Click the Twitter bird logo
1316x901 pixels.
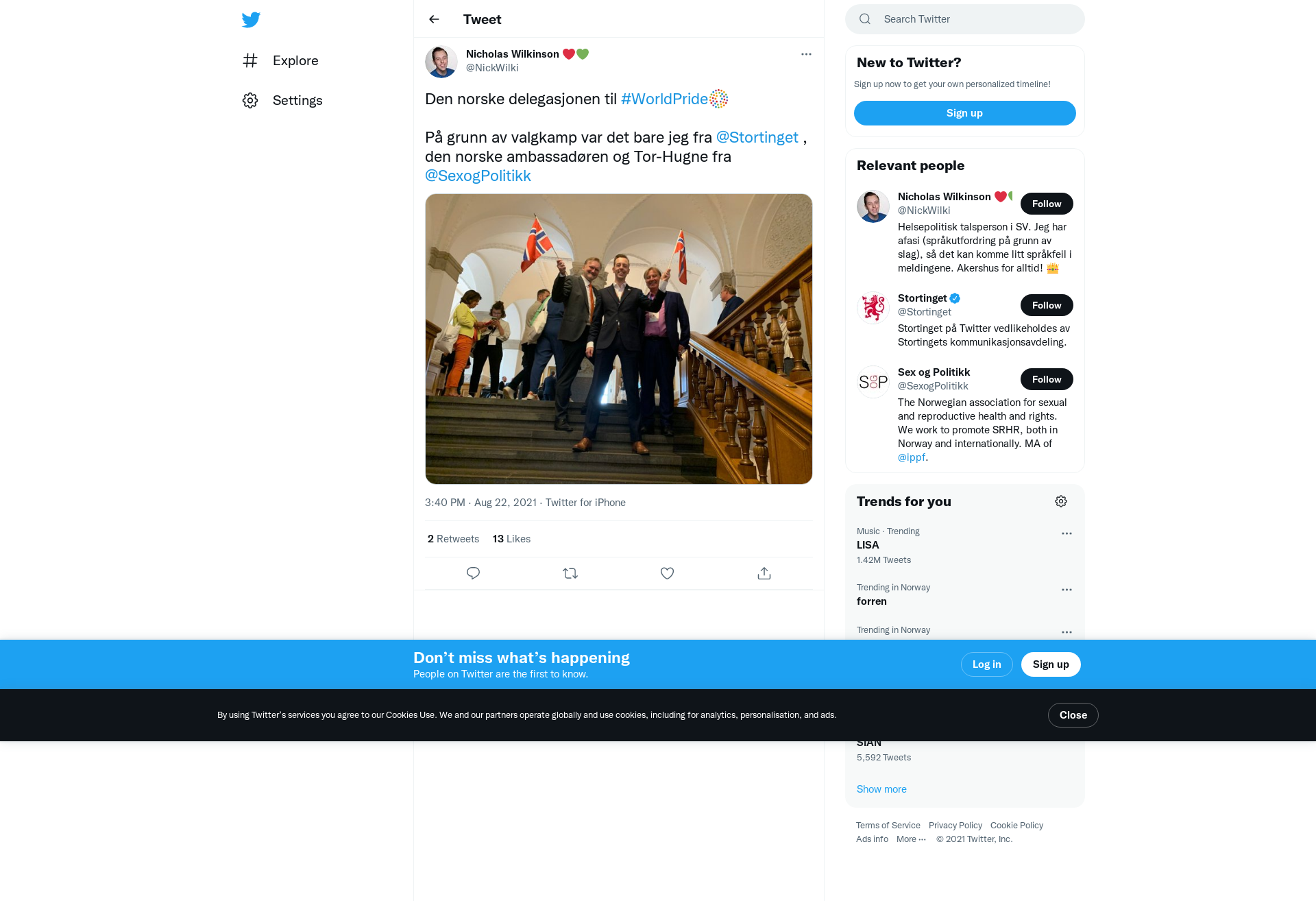coord(251,19)
